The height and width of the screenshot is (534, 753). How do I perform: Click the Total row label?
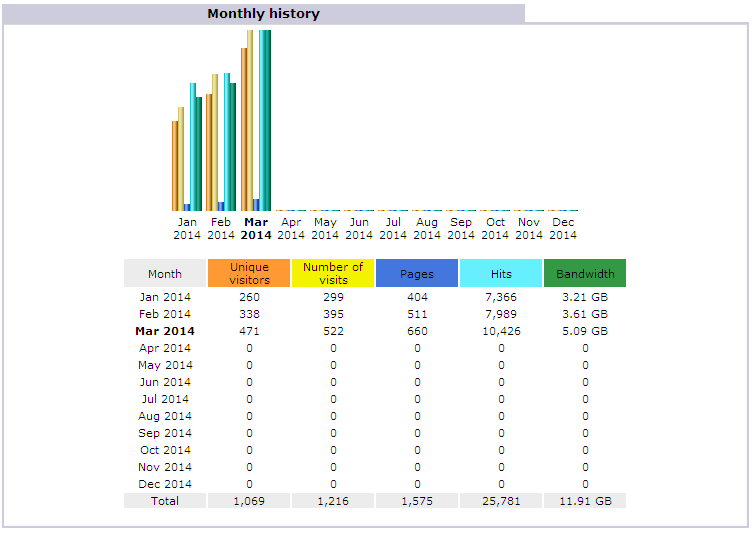(x=165, y=500)
